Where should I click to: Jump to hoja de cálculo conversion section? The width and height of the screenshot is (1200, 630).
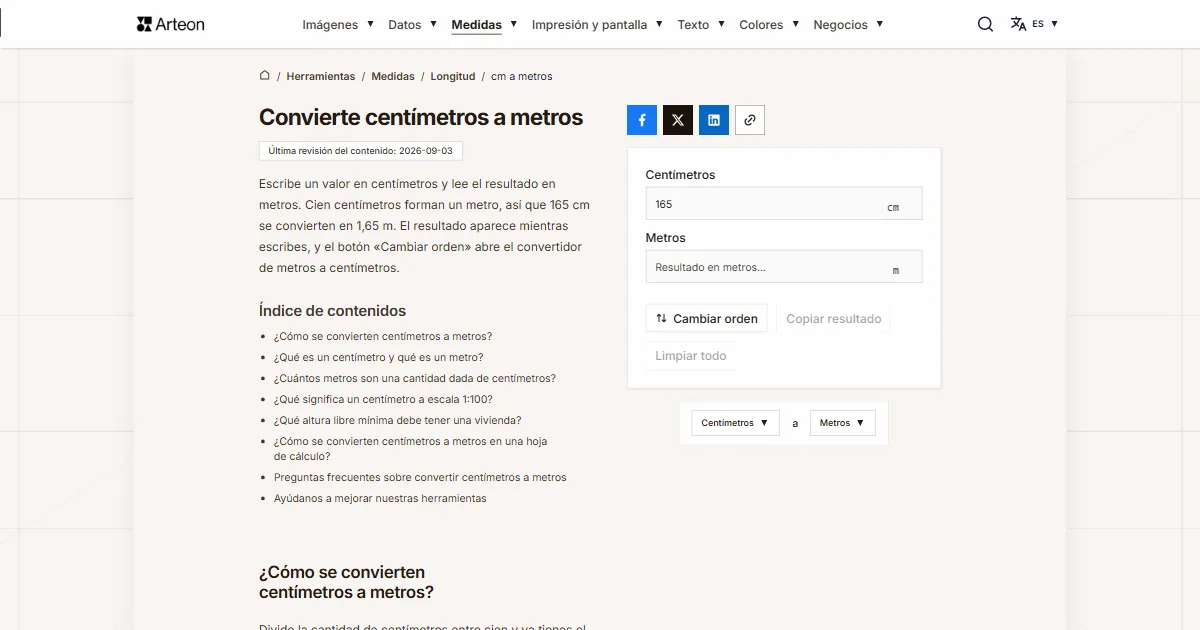click(x=411, y=448)
